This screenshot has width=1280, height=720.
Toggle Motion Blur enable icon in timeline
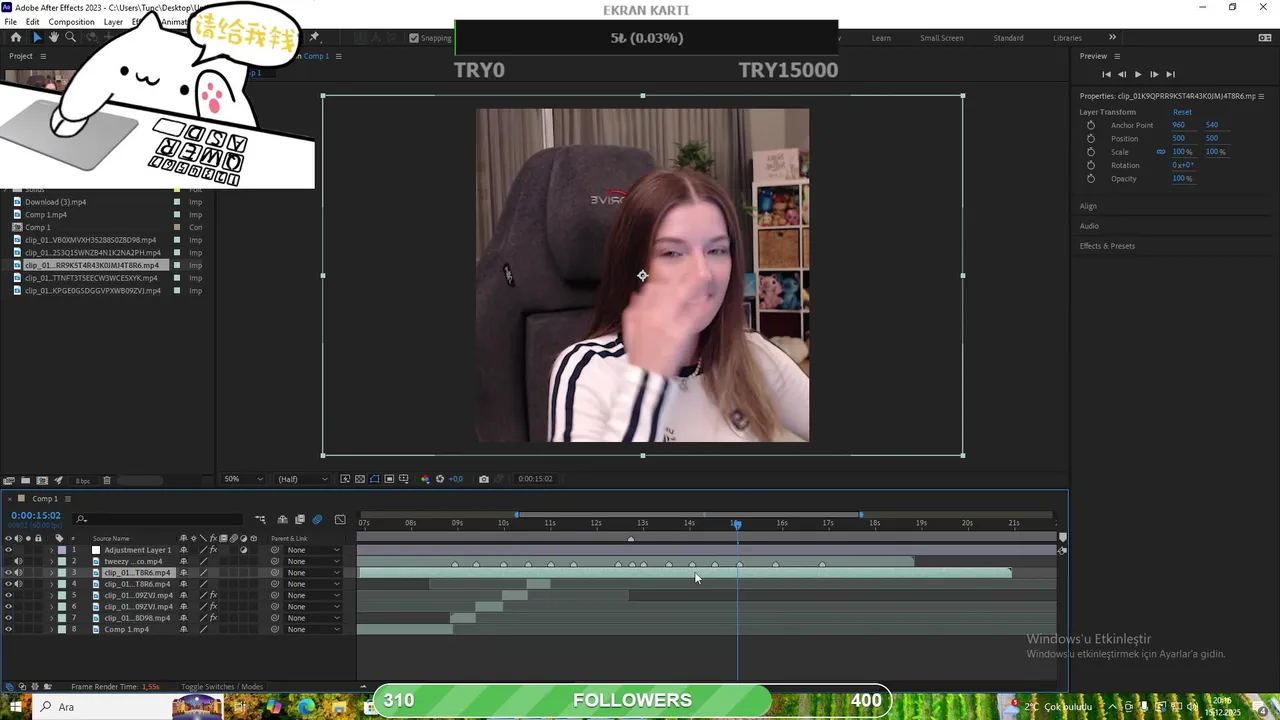(x=317, y=519)
